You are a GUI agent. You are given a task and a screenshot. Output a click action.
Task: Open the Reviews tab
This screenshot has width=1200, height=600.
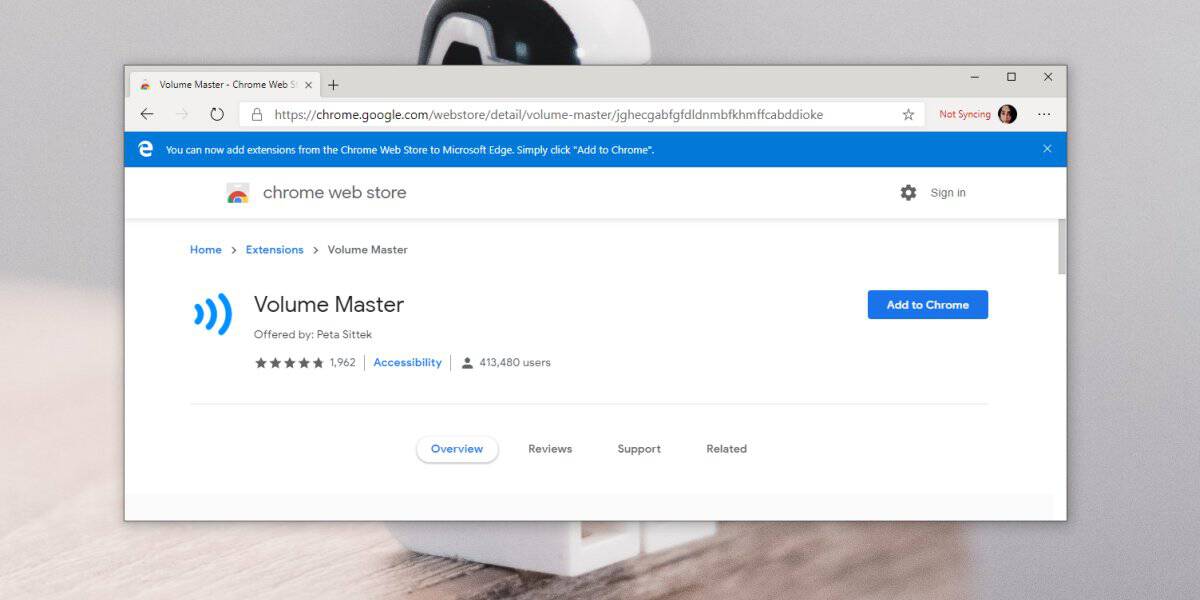(x=550, y=449)
